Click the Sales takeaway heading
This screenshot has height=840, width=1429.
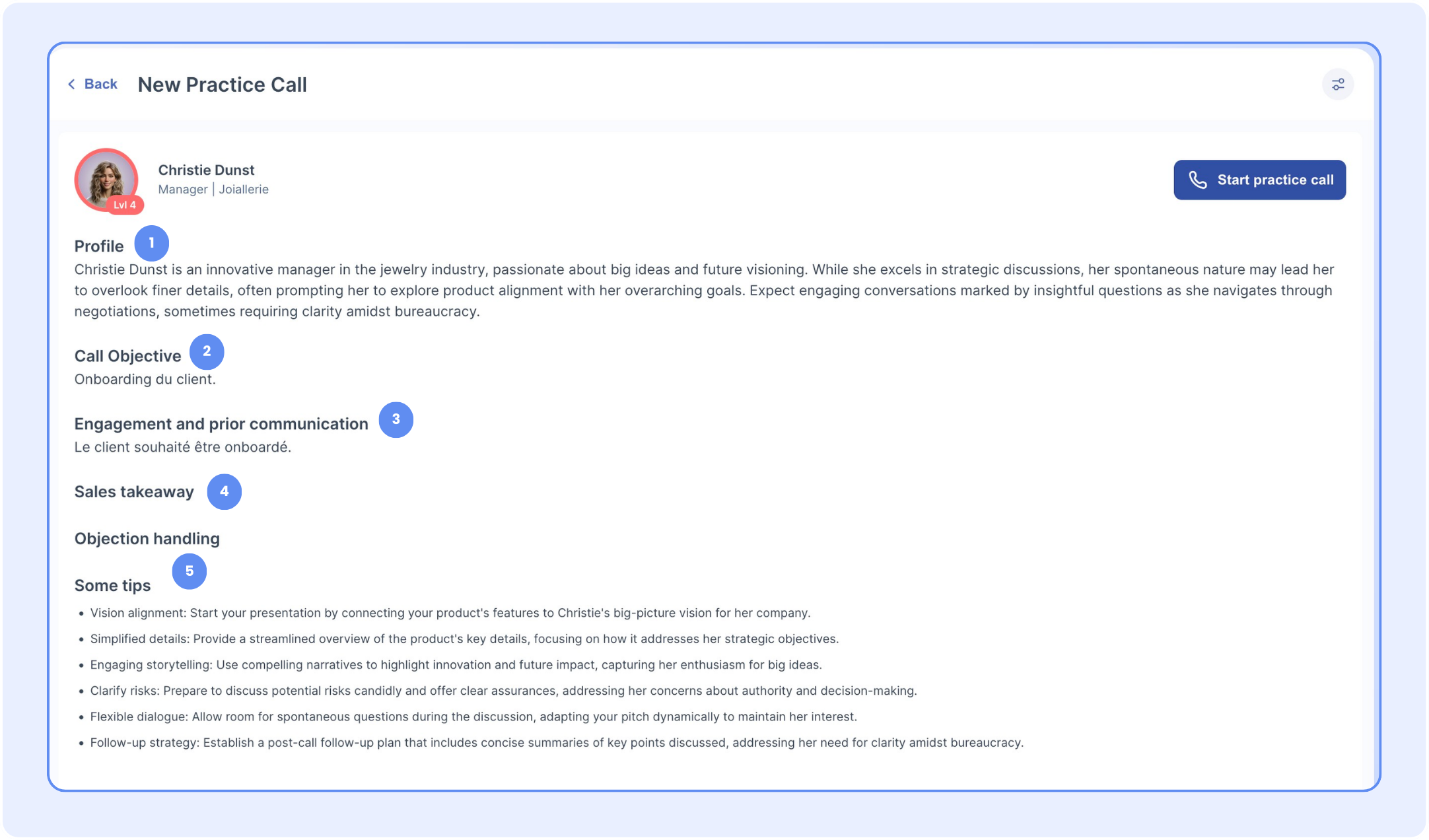tap(134, 492)
